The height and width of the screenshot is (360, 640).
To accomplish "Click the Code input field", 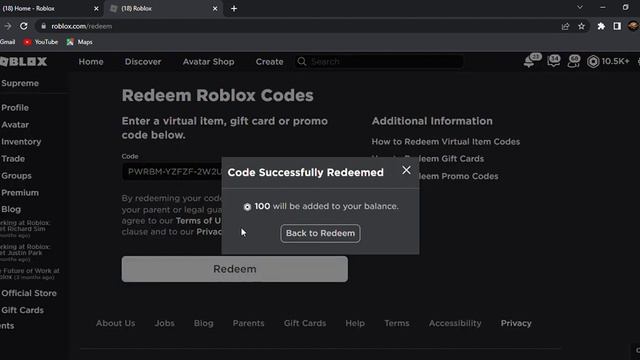I will [x=172, y=172].
